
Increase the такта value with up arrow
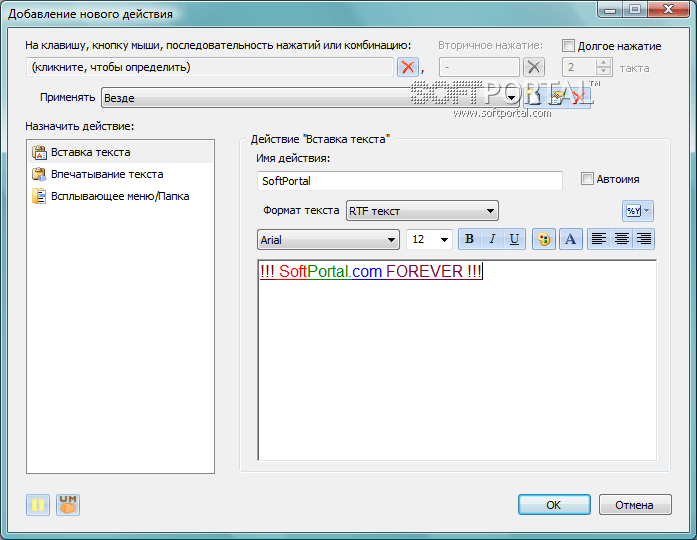[604, 63]
